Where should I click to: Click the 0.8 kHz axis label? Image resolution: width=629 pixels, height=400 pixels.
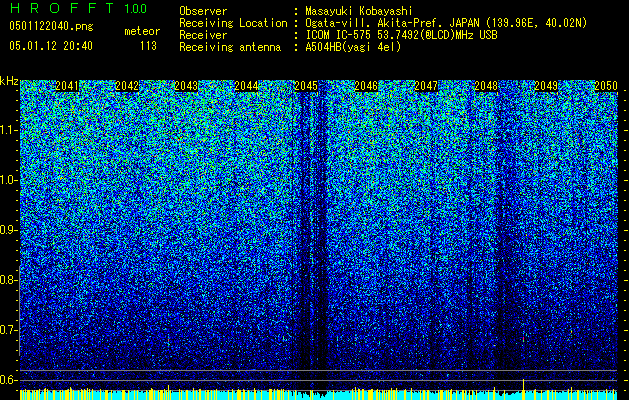[9, 280]
